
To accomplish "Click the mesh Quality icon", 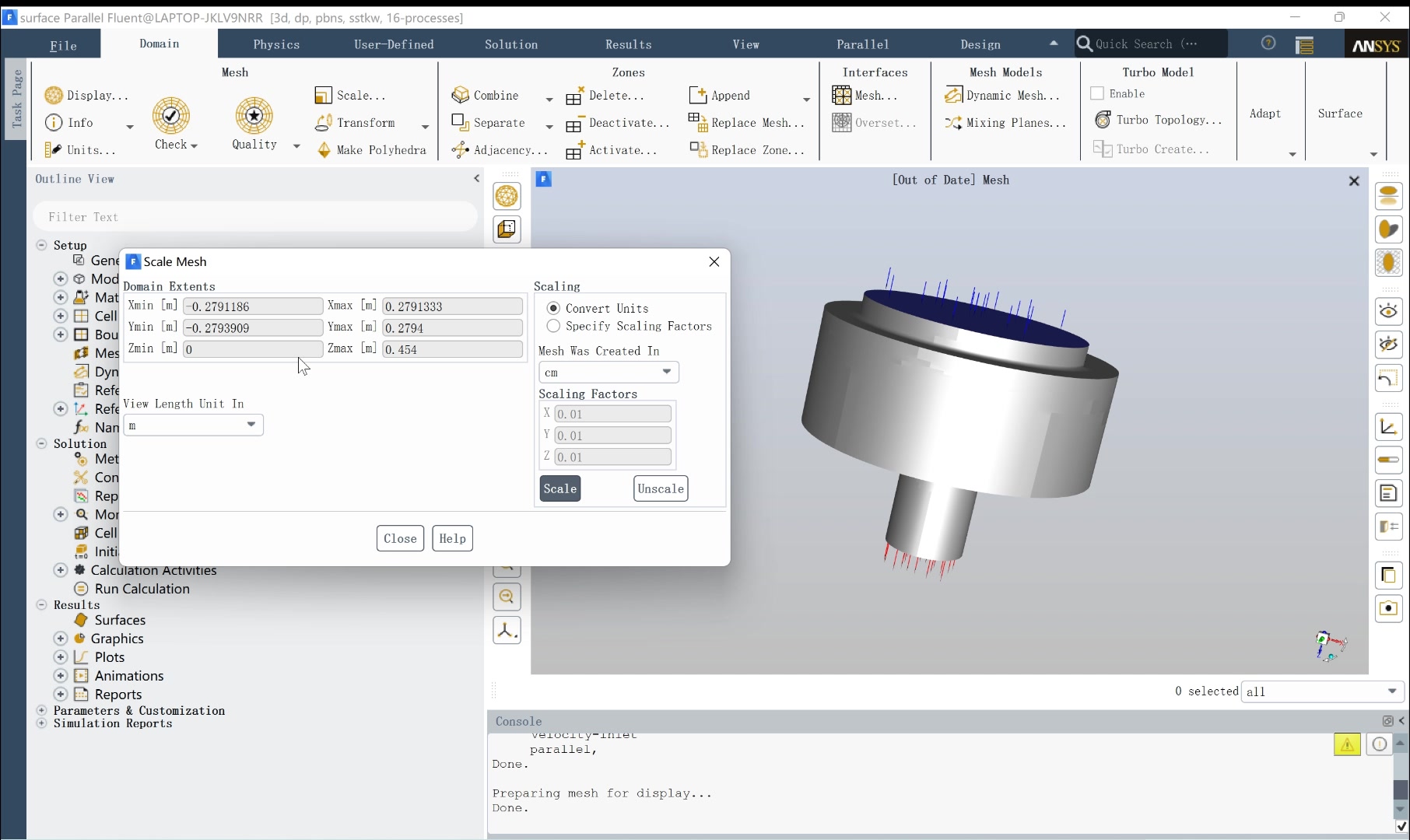I will tap(254, 116).
